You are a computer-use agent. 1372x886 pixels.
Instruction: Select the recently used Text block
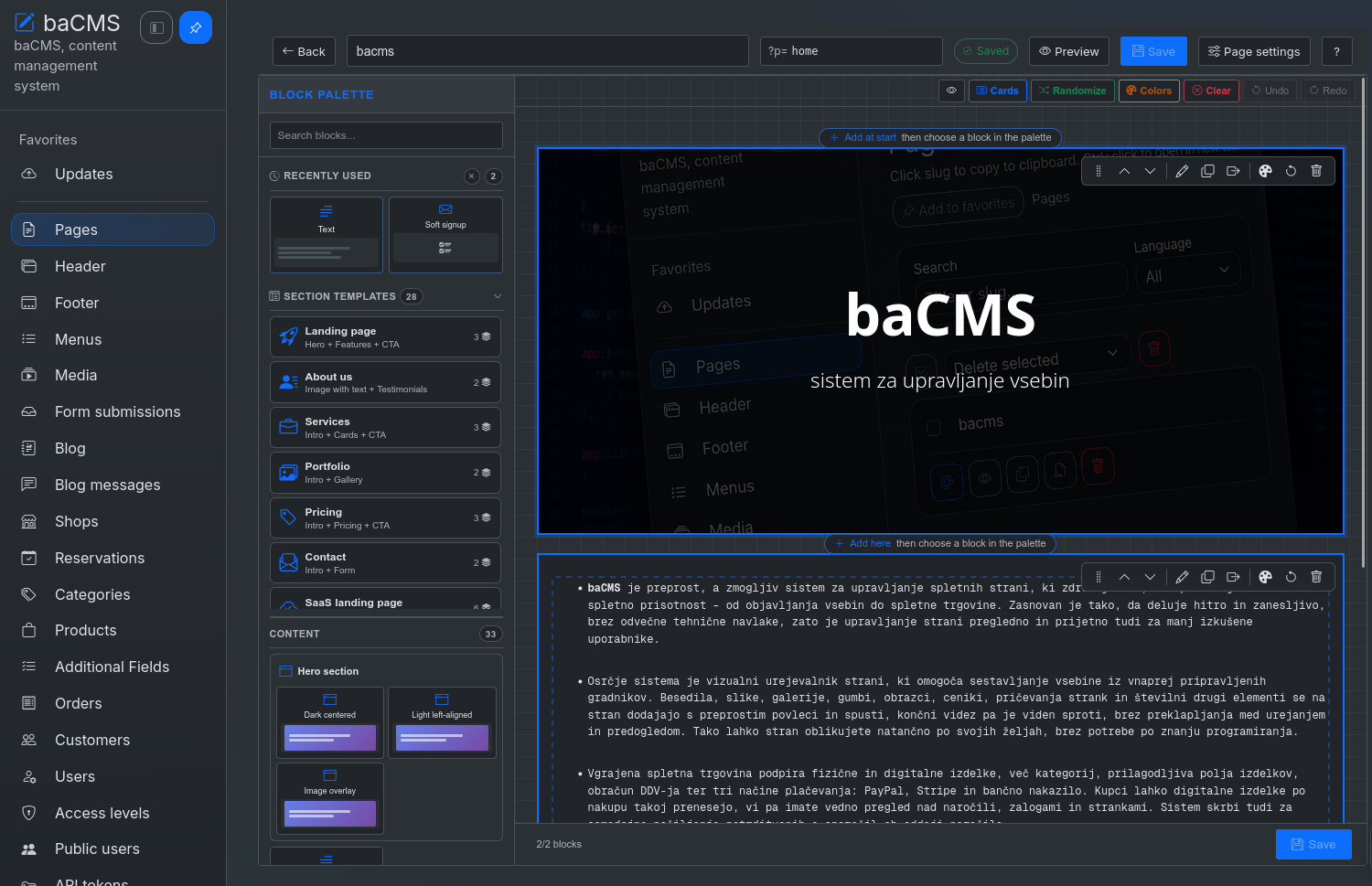click(327, 234)
